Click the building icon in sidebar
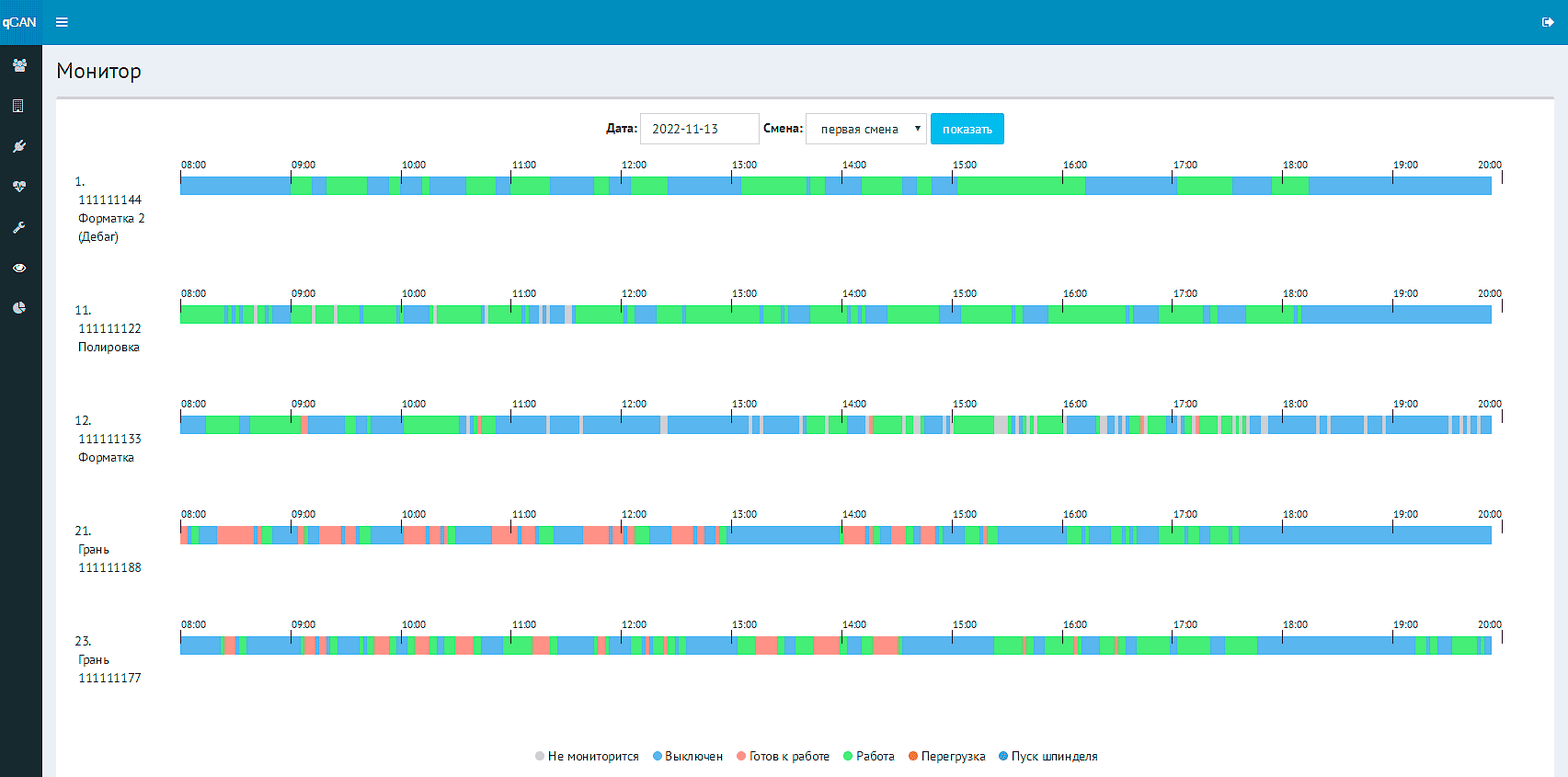The width and height of the screenshot is (1568, 777). coord(18,106)
